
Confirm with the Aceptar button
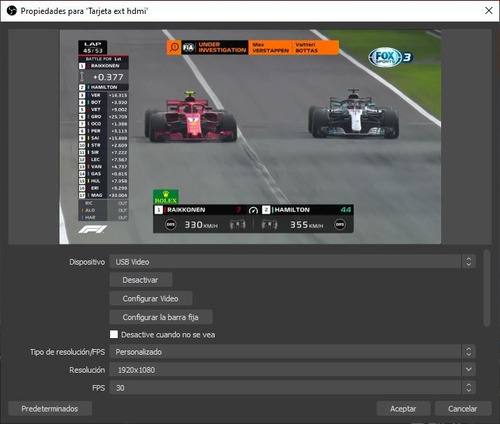(x=403, y=409)
